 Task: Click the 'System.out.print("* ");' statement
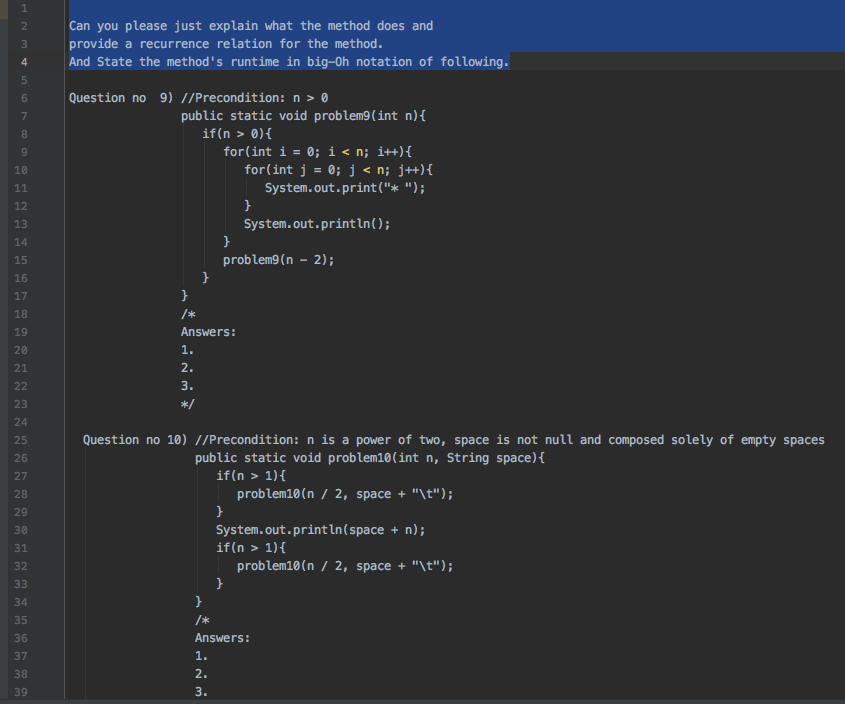pos(345,188)
